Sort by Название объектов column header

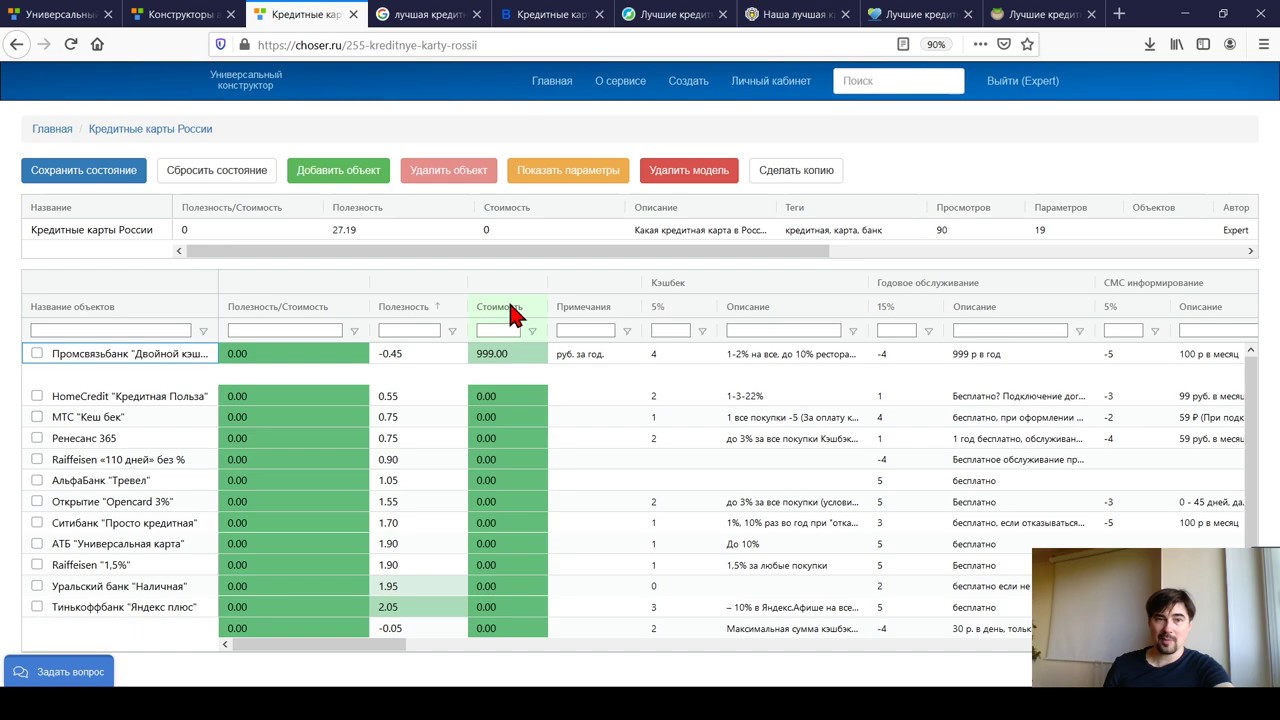[72, 307]
